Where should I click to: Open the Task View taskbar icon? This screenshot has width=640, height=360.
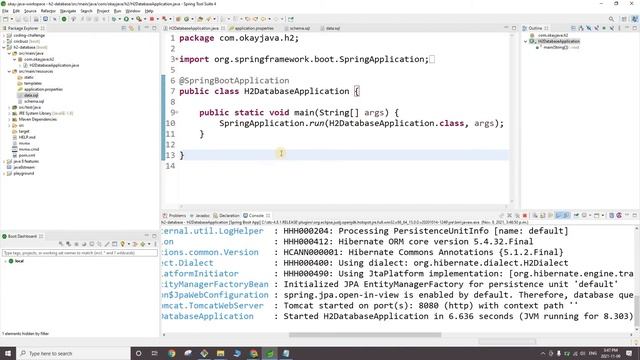coord(155,353)
